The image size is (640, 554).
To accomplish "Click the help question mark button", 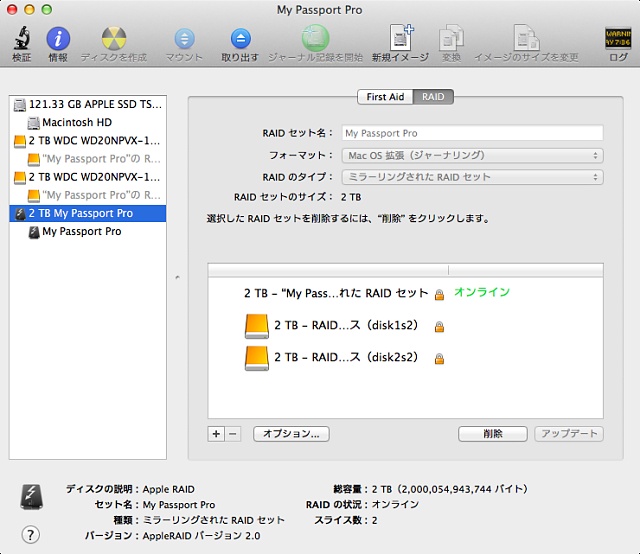I will point(31,534).
